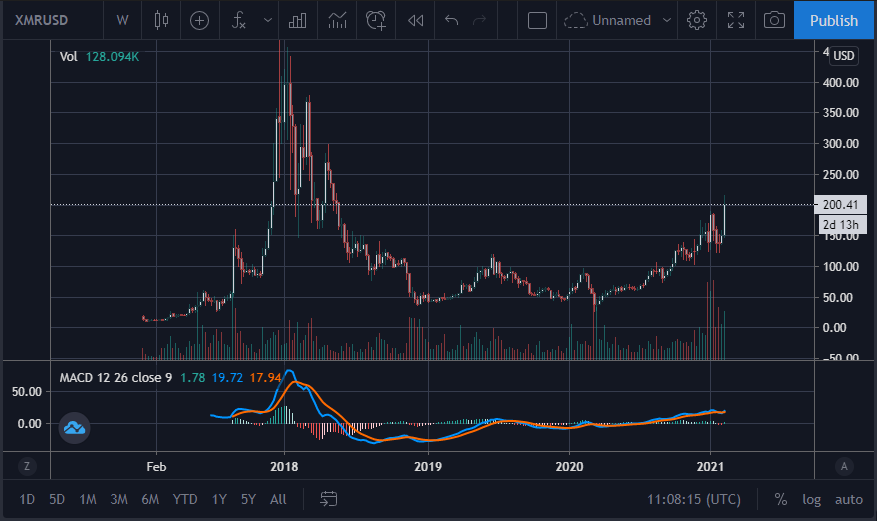Click the 100.00 price scale label
The image size is (877, 521).
pyautogui.click(x=841, y=267)
